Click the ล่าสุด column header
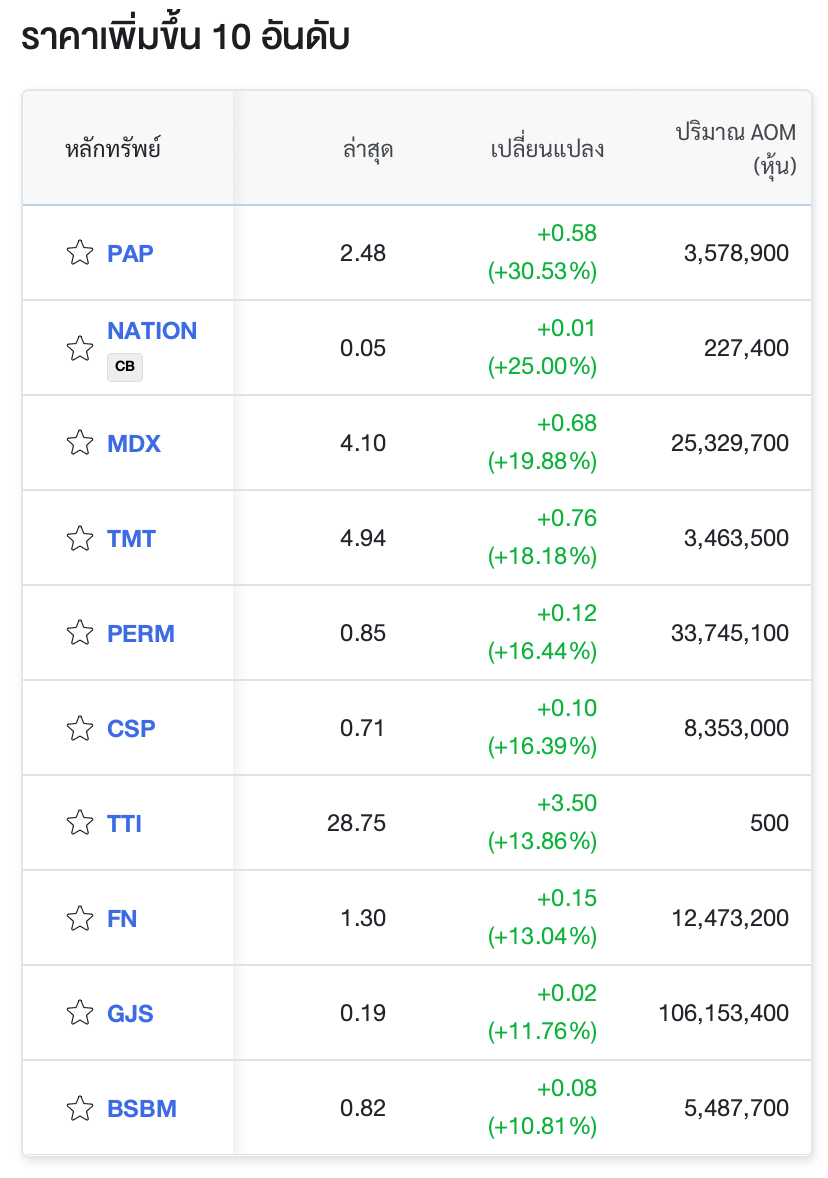828x1178 pixels. coord(367,149)
